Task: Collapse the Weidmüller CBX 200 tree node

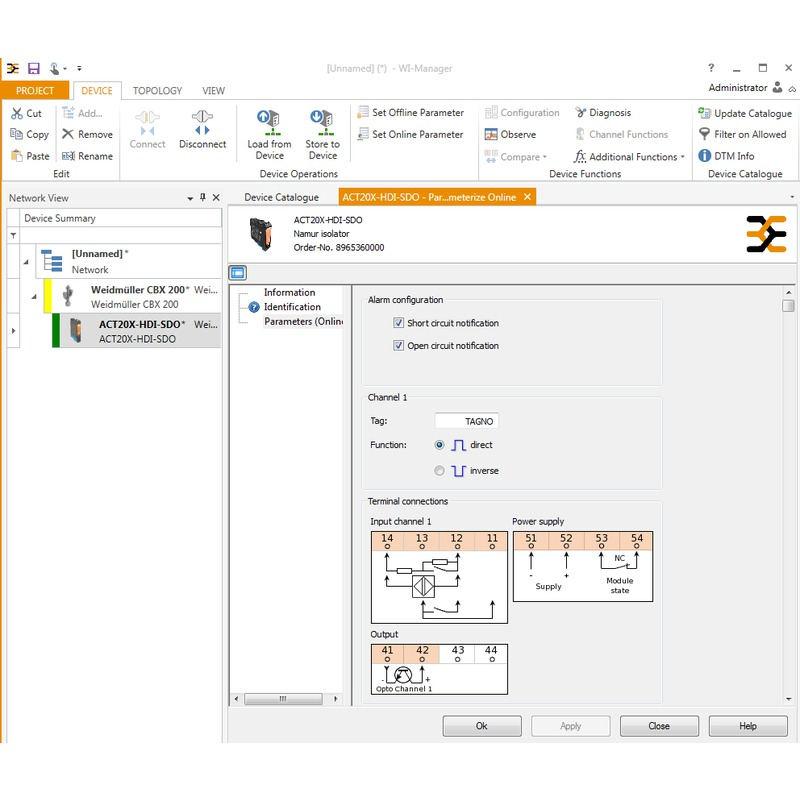Action: pos(34,296)
